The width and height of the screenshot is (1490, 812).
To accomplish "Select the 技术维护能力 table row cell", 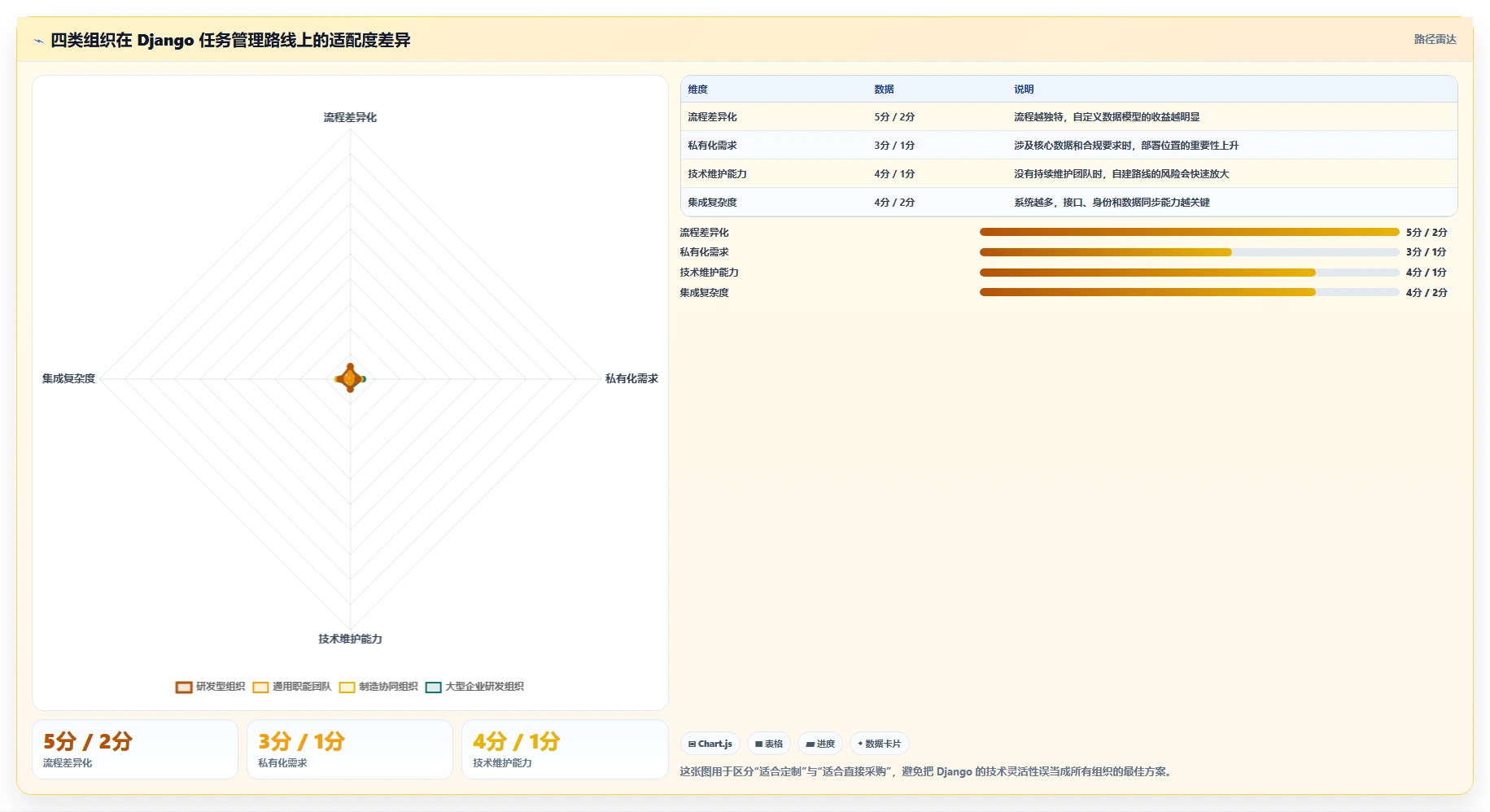I will 717,174.
